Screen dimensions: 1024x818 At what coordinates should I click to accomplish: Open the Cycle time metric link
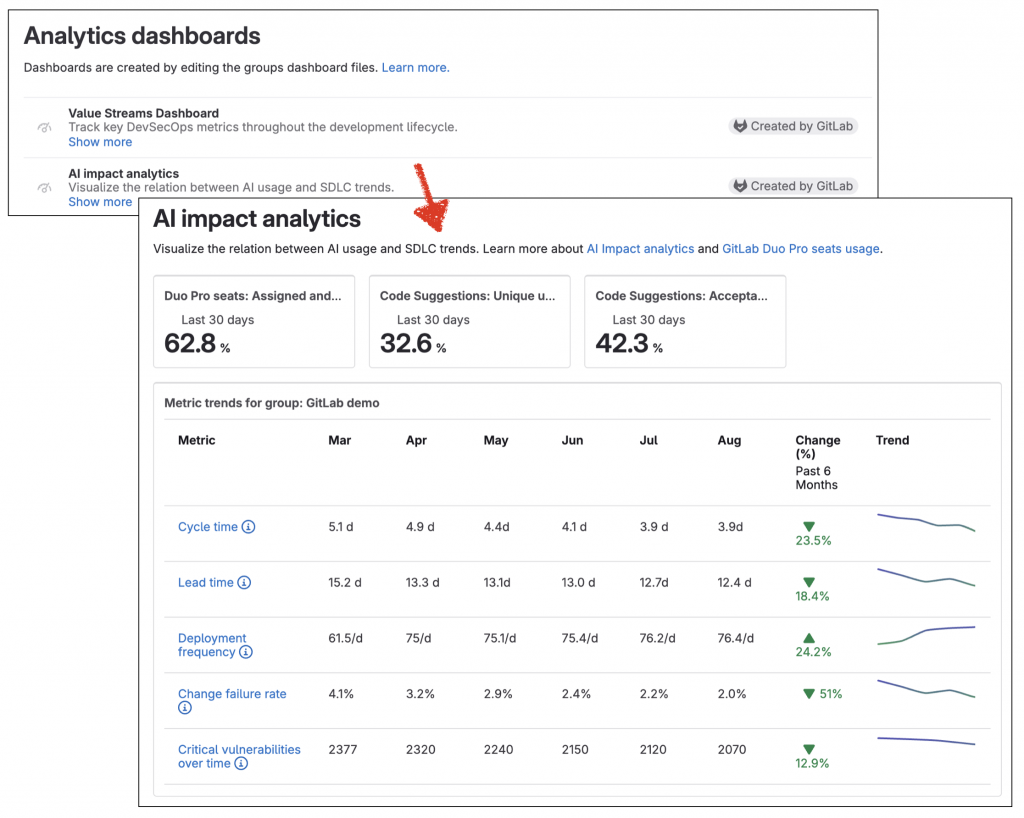(x=208, y=527)
